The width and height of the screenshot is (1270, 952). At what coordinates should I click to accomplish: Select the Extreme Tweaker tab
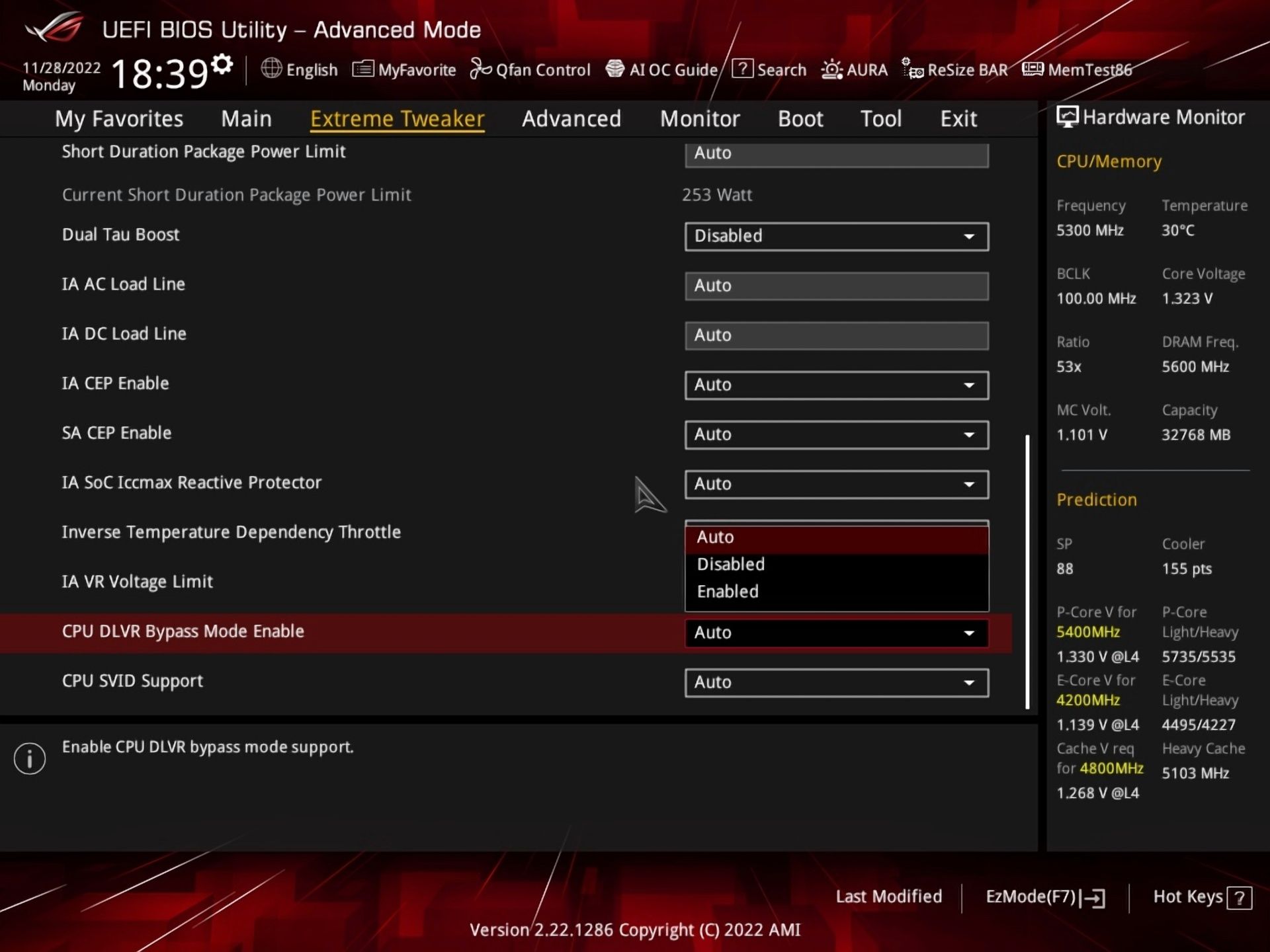coord(398,119)
